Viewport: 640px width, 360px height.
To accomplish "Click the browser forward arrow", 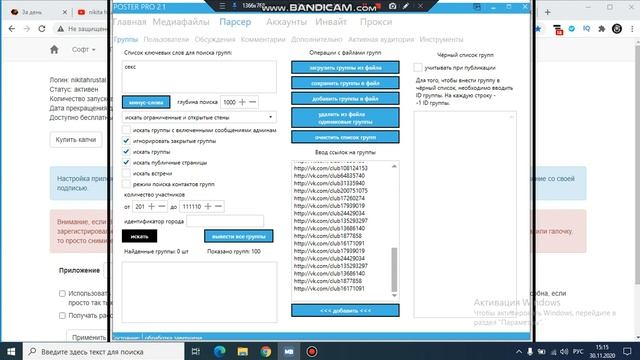I will click(27, 29).
